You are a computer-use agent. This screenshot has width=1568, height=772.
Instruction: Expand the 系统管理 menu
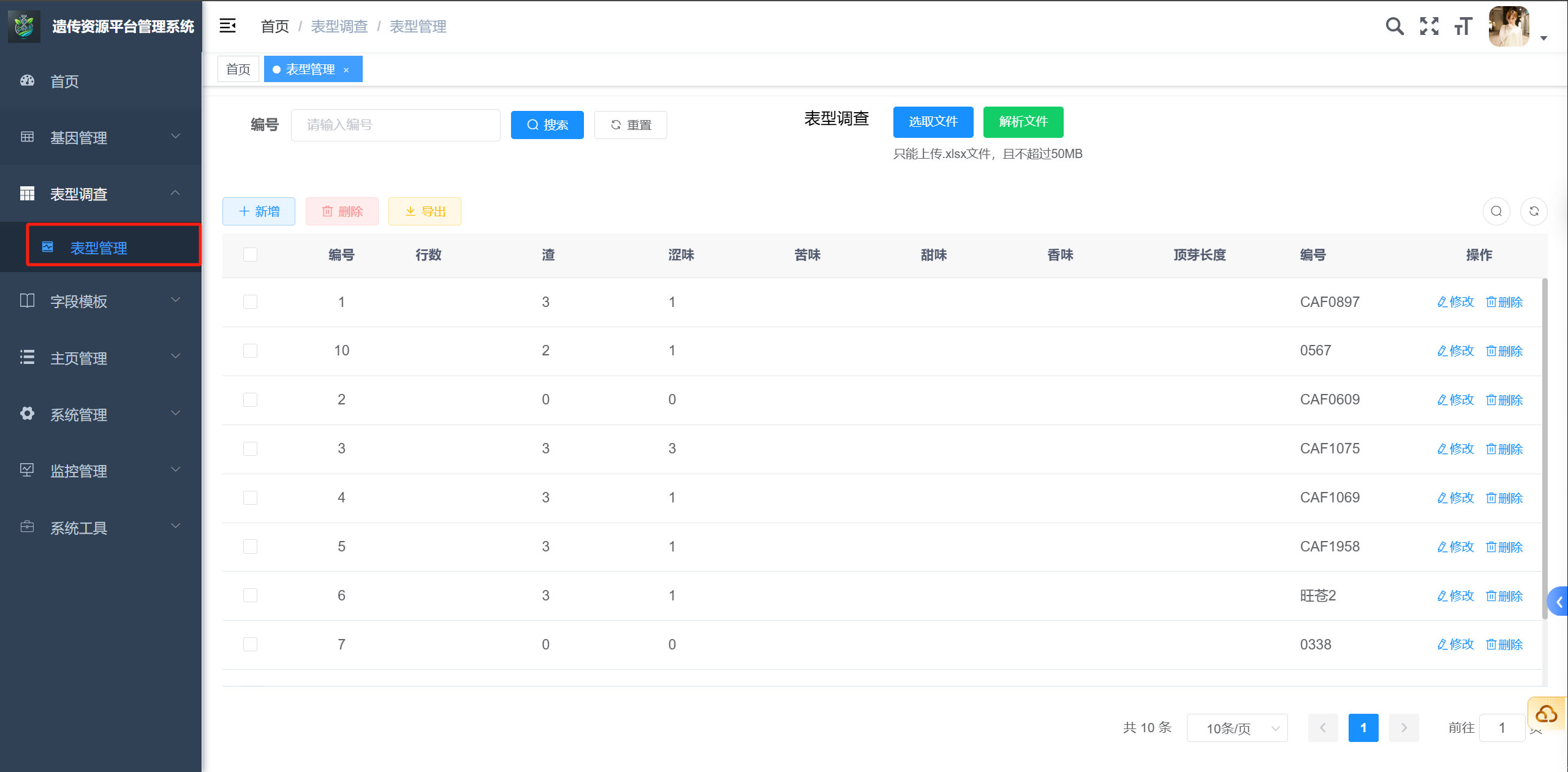100,414
